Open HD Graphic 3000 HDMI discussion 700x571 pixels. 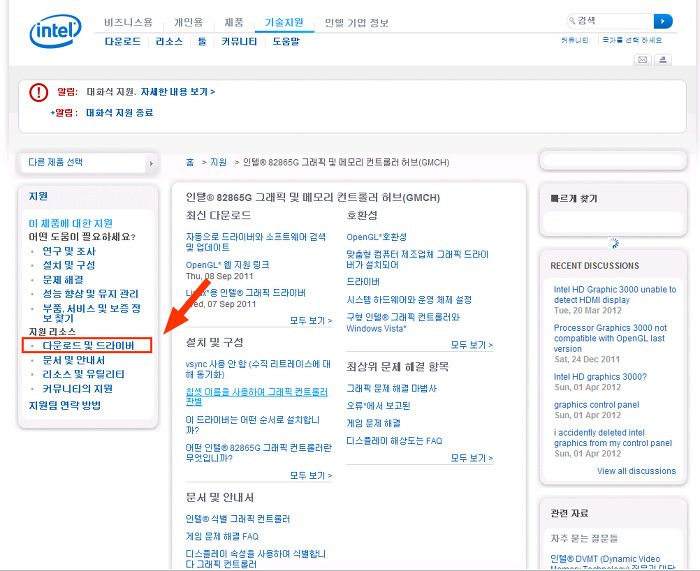tap(615, 295)
